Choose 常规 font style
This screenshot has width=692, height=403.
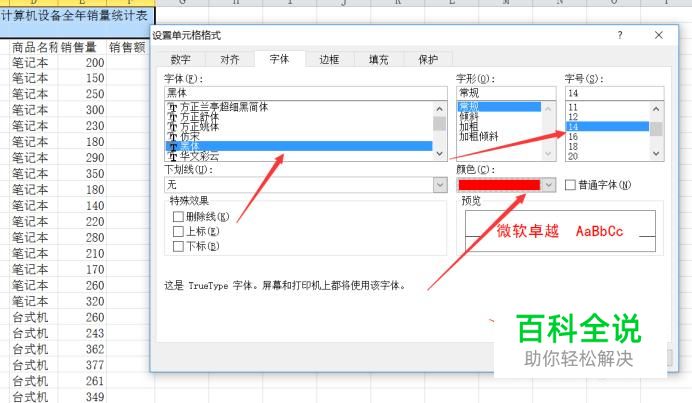click(x=499, y=107)
